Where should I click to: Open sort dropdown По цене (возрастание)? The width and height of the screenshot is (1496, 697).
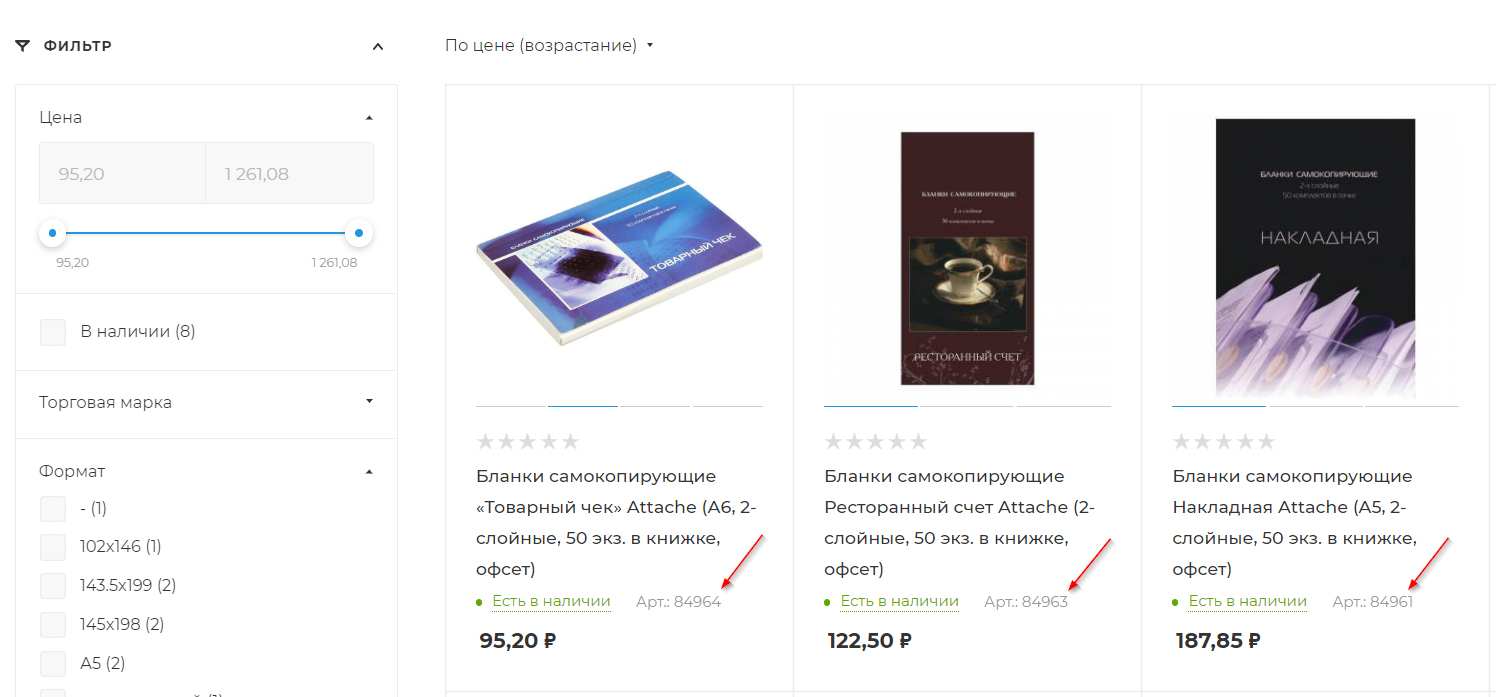coord(549,45)
